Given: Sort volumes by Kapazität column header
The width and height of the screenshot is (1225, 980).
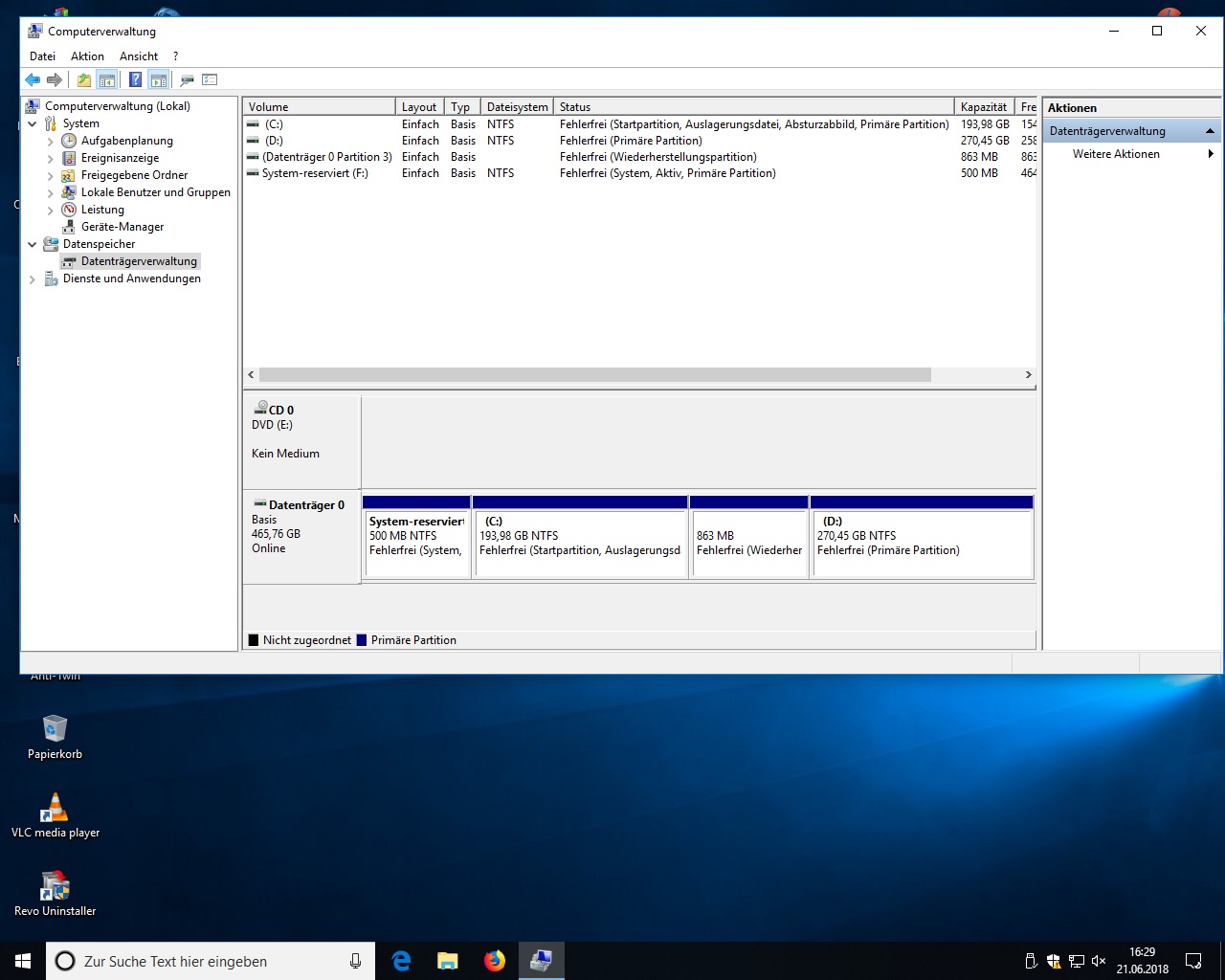Looking at the screenshot, I should click(x=983, y=107).
